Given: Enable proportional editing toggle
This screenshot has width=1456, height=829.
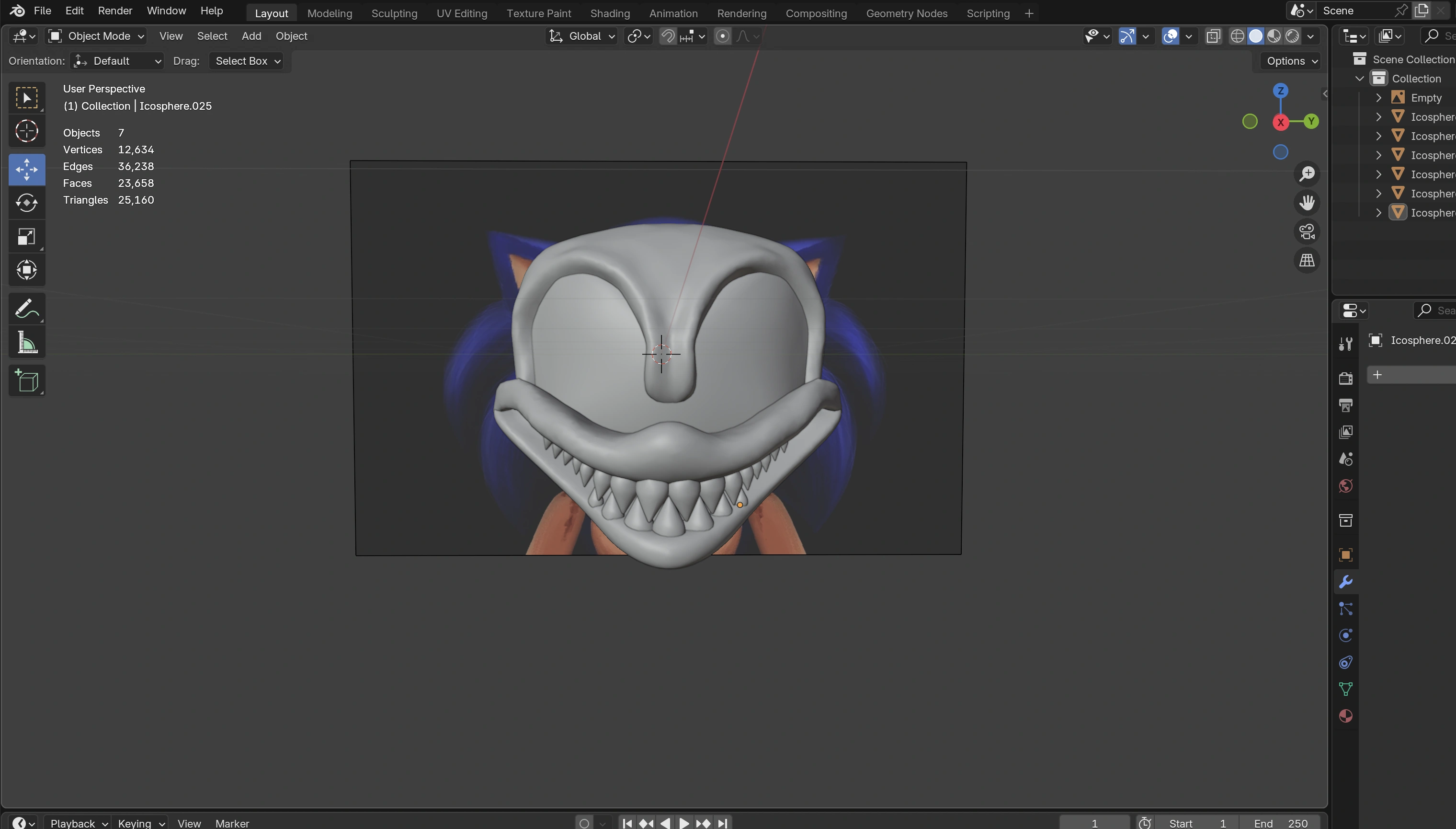Looking at the screenshot, I should pos(723,36).
